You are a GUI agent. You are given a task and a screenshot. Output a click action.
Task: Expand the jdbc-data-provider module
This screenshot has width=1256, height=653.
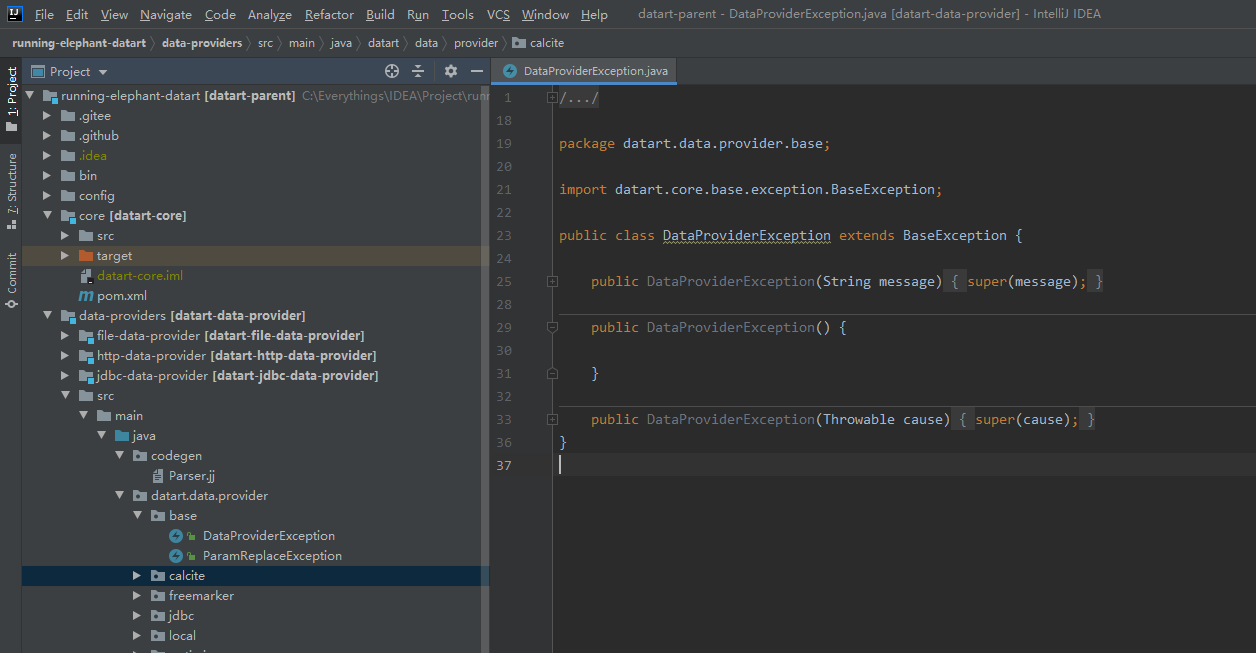65,376
